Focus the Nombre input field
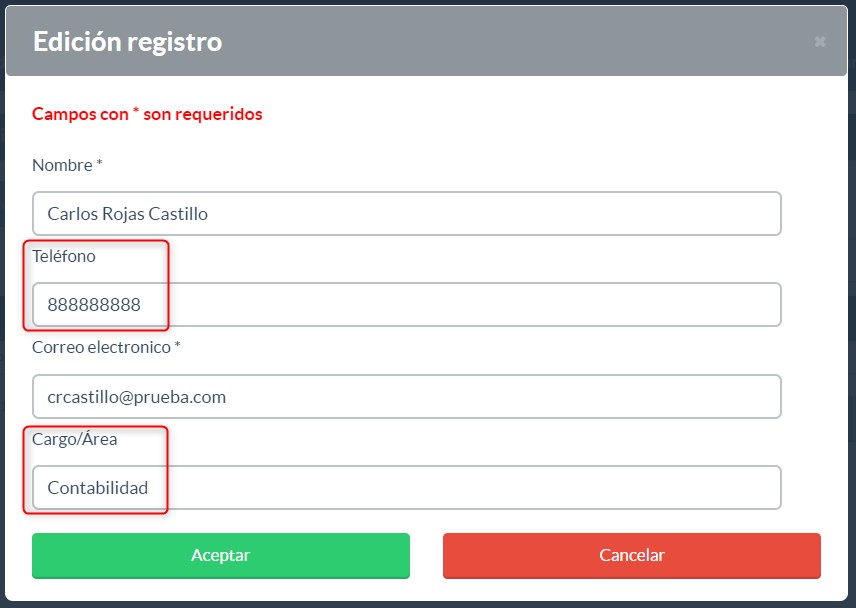The height and width of the screenshot is (608, 856). click(x=407, y=213)
